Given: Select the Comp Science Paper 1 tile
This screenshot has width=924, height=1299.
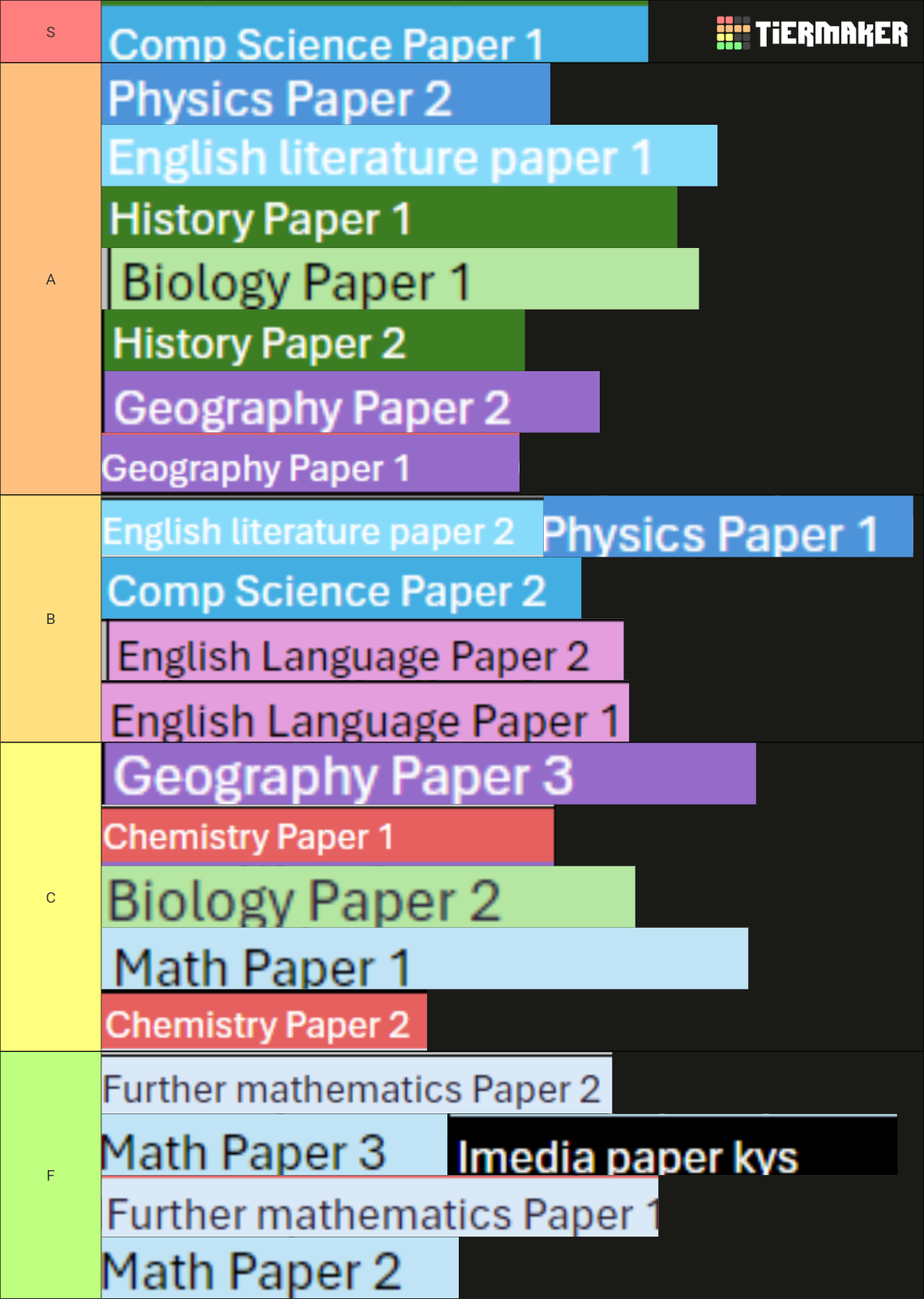Looking at the screenshot, I should pos(374,32).
